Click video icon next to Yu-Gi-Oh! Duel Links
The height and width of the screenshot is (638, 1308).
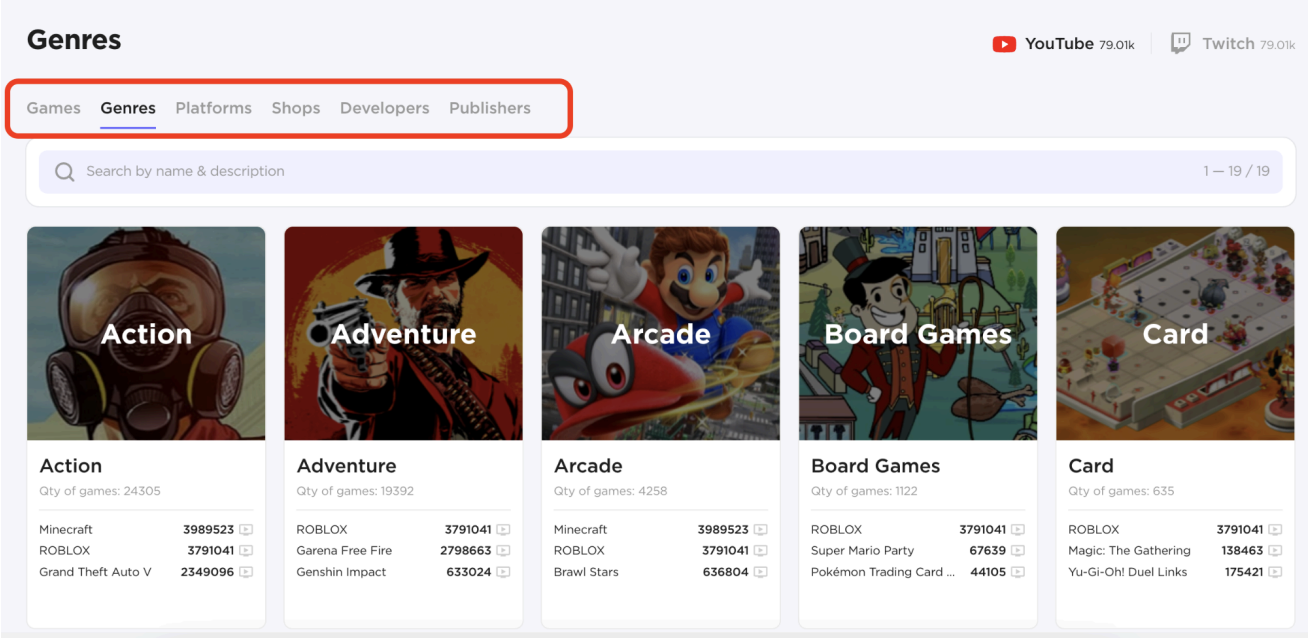coord(1276,572)
